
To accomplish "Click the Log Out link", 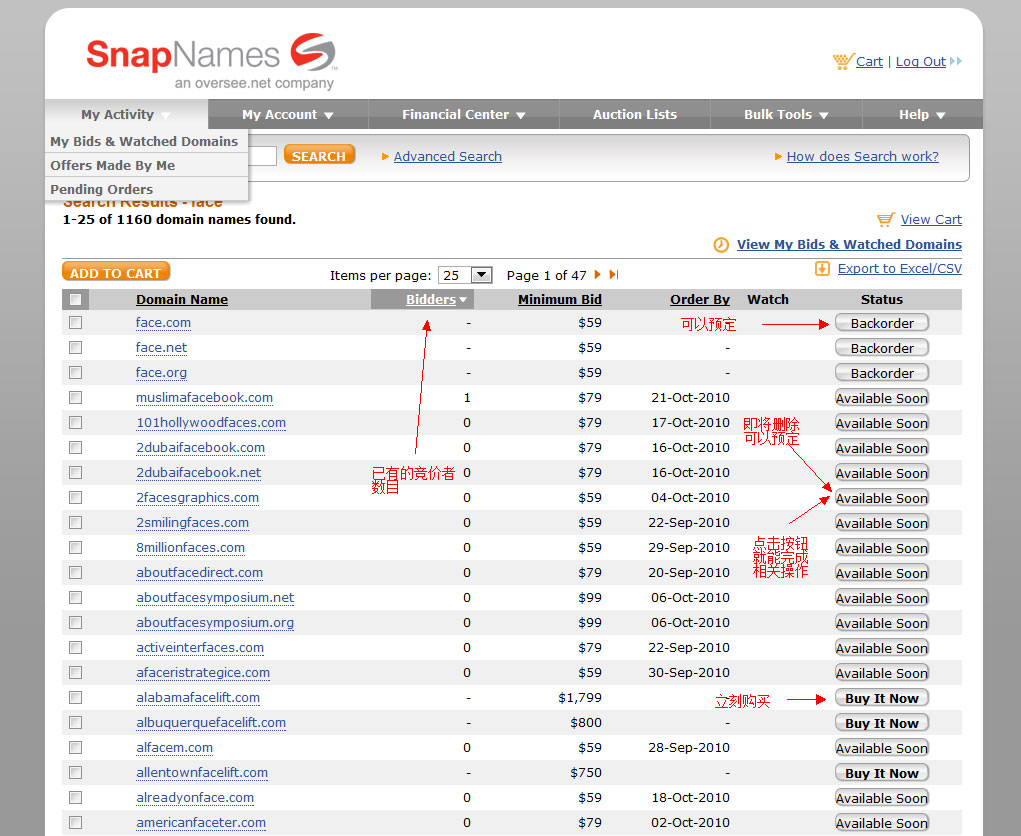I will click(x=921, y=61).
